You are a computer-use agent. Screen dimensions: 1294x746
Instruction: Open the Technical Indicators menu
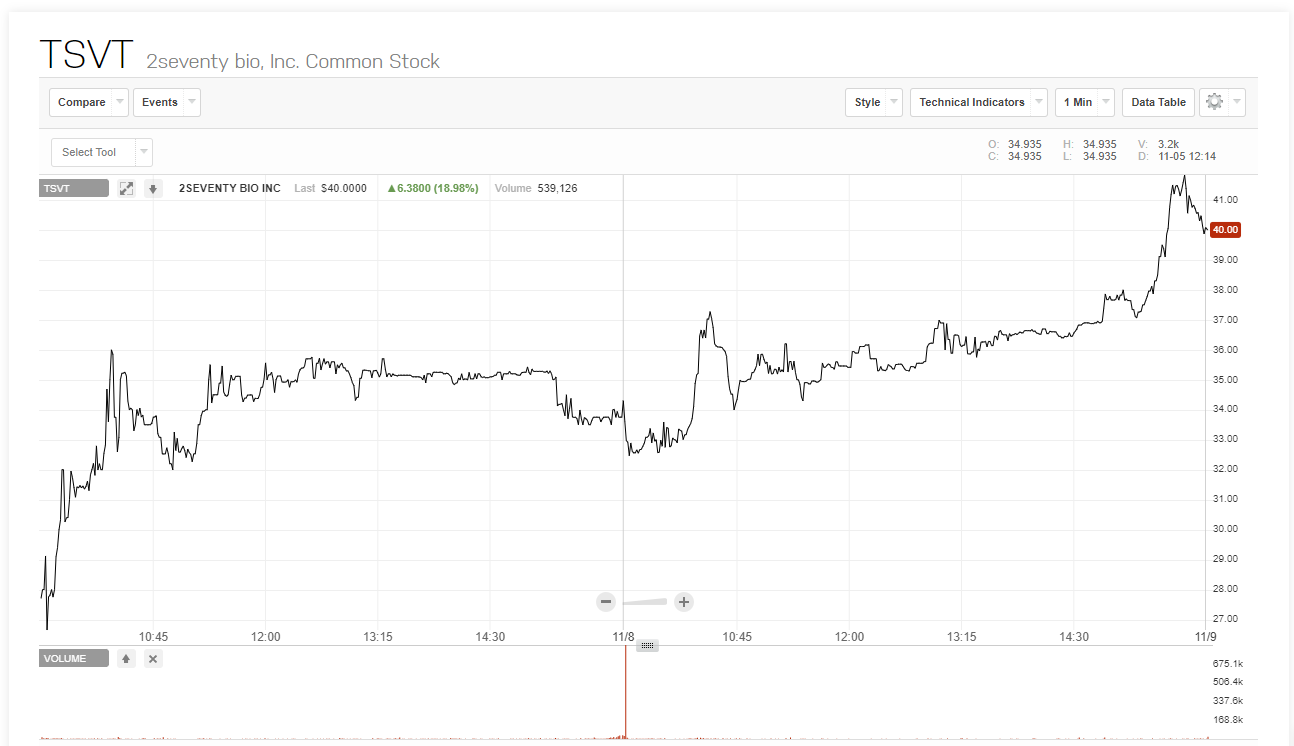coord(978,102)
